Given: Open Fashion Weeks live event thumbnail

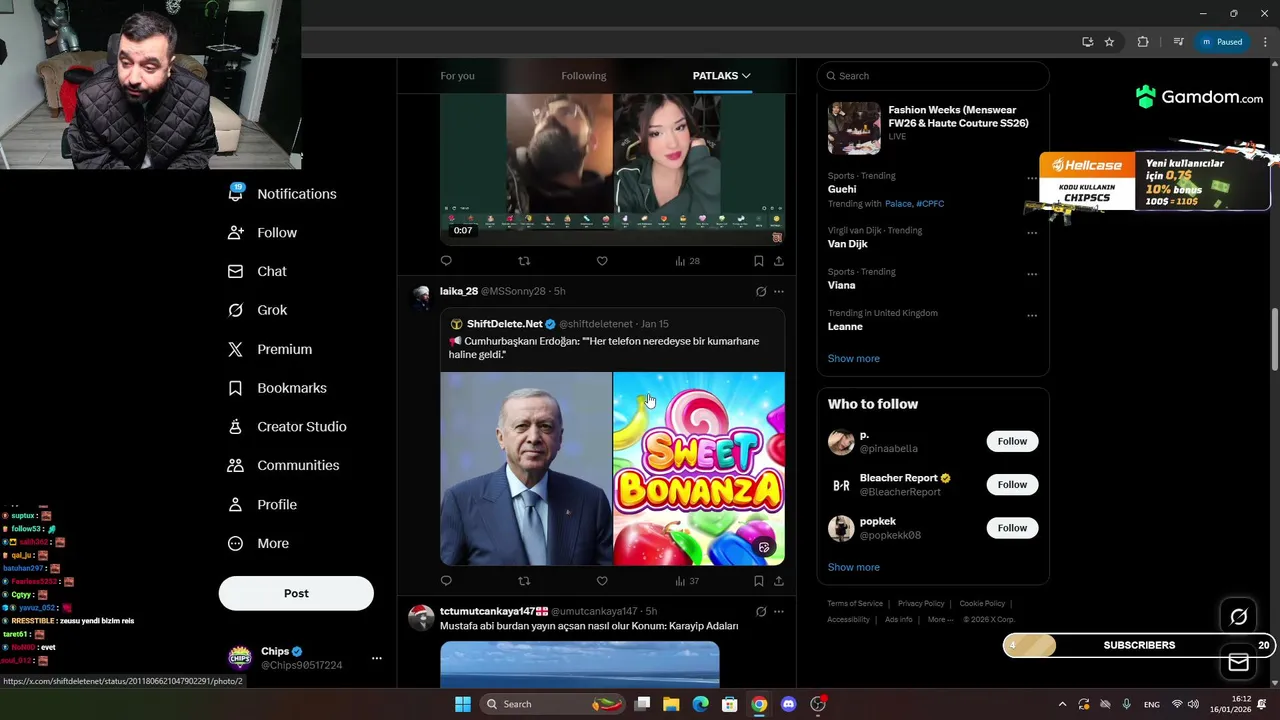Looking at the screenshot, I should 854,128.
